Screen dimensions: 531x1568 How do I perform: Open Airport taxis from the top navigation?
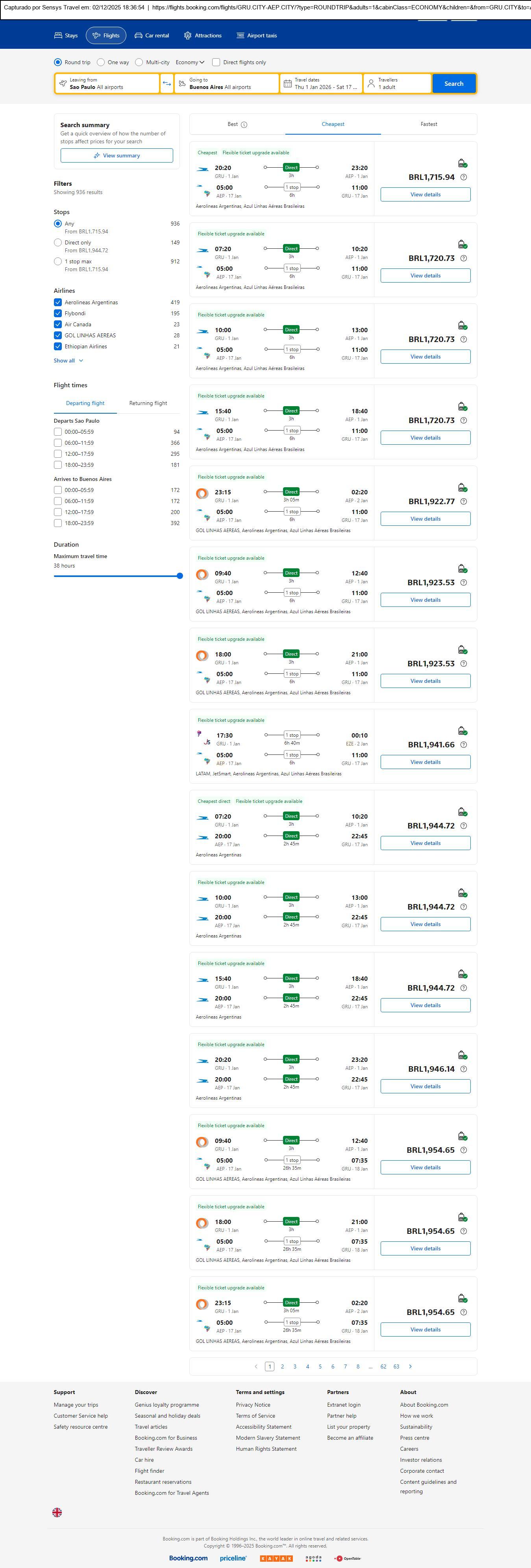pos(256,35)
